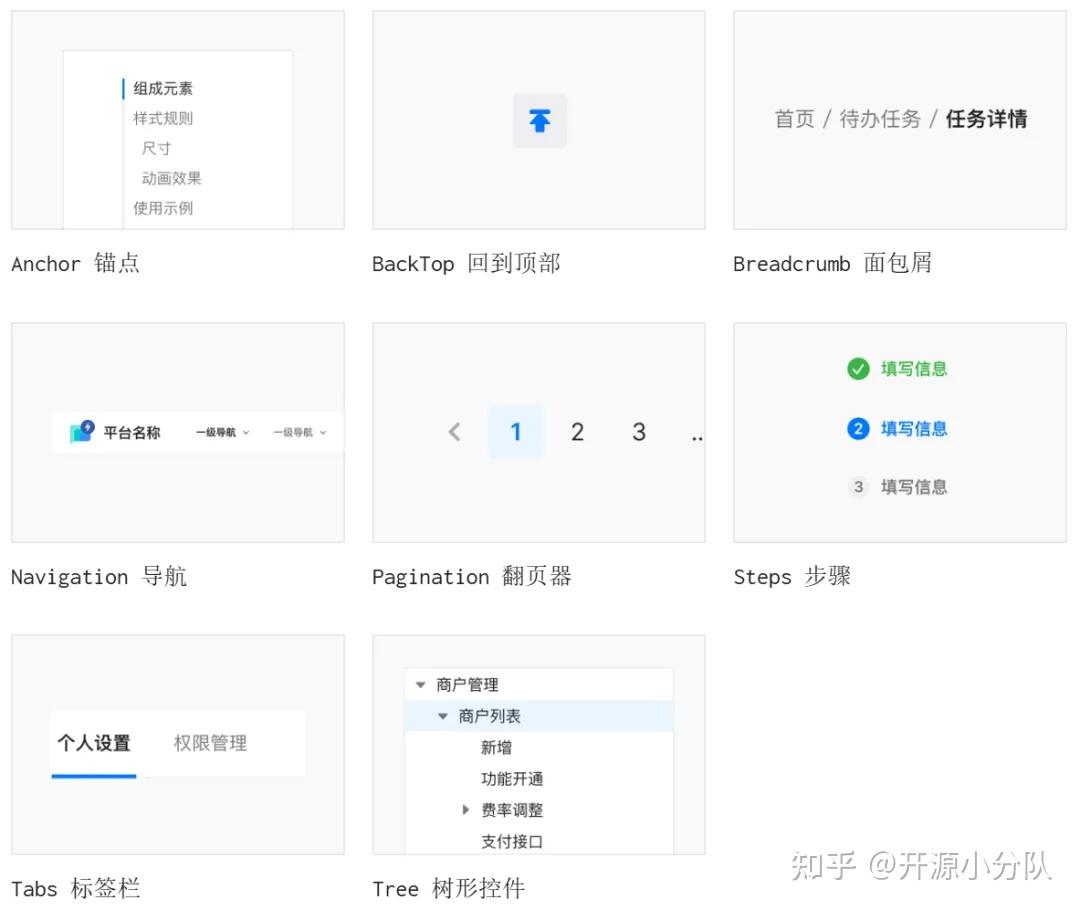Image resolution: width=1080 pixels, height=910 pixels.
Task: Click the green checkmark on completed 填写信息 step
Action: 858,368
